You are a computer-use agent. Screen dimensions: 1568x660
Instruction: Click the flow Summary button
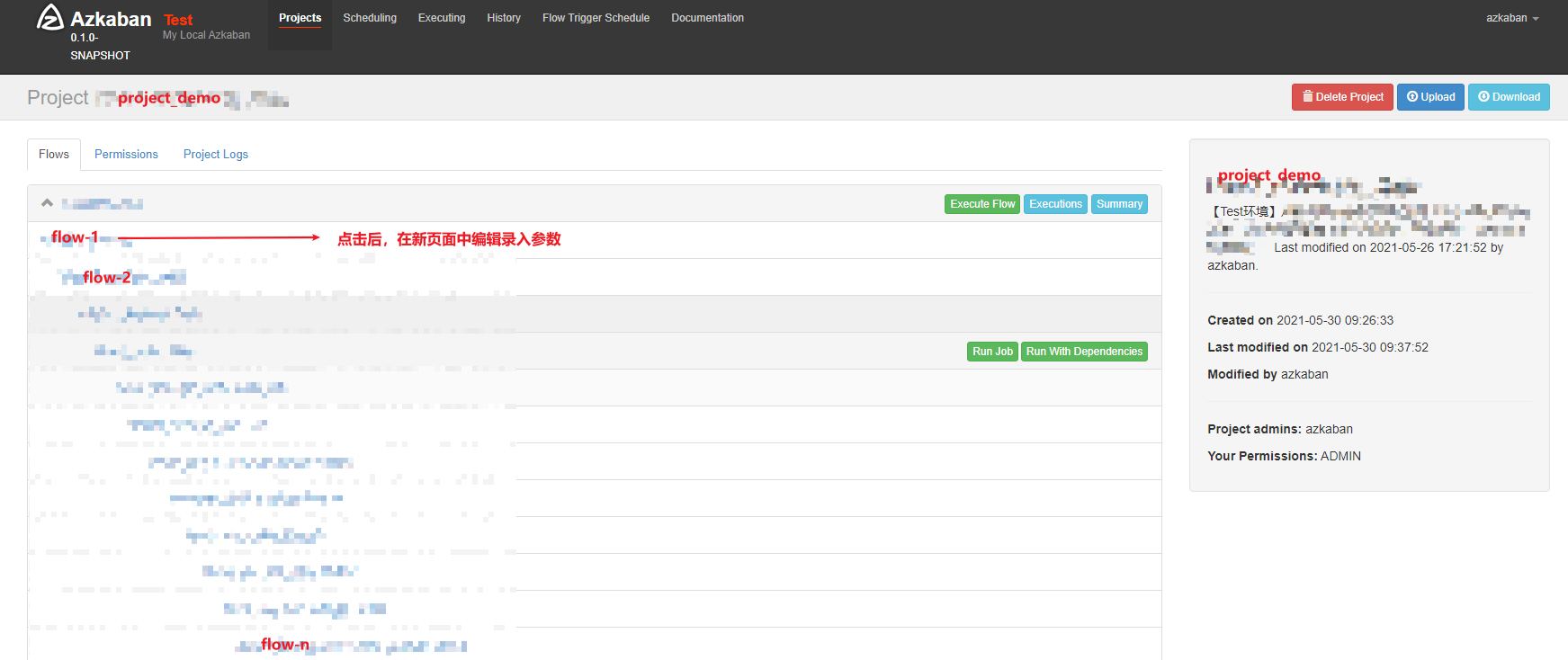coord(1119,204)
